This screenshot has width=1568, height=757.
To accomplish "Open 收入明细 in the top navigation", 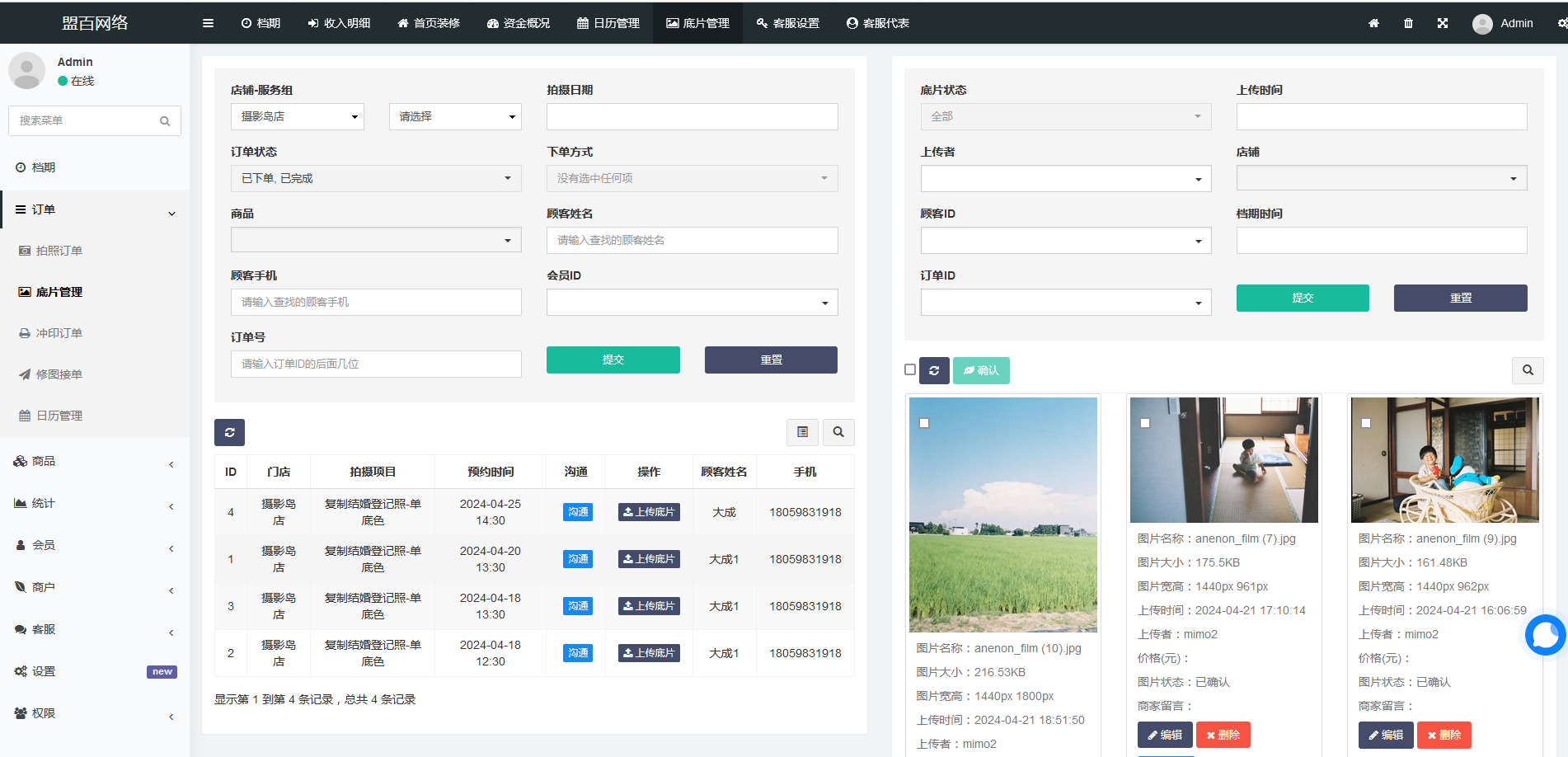I will coord(339,23).
